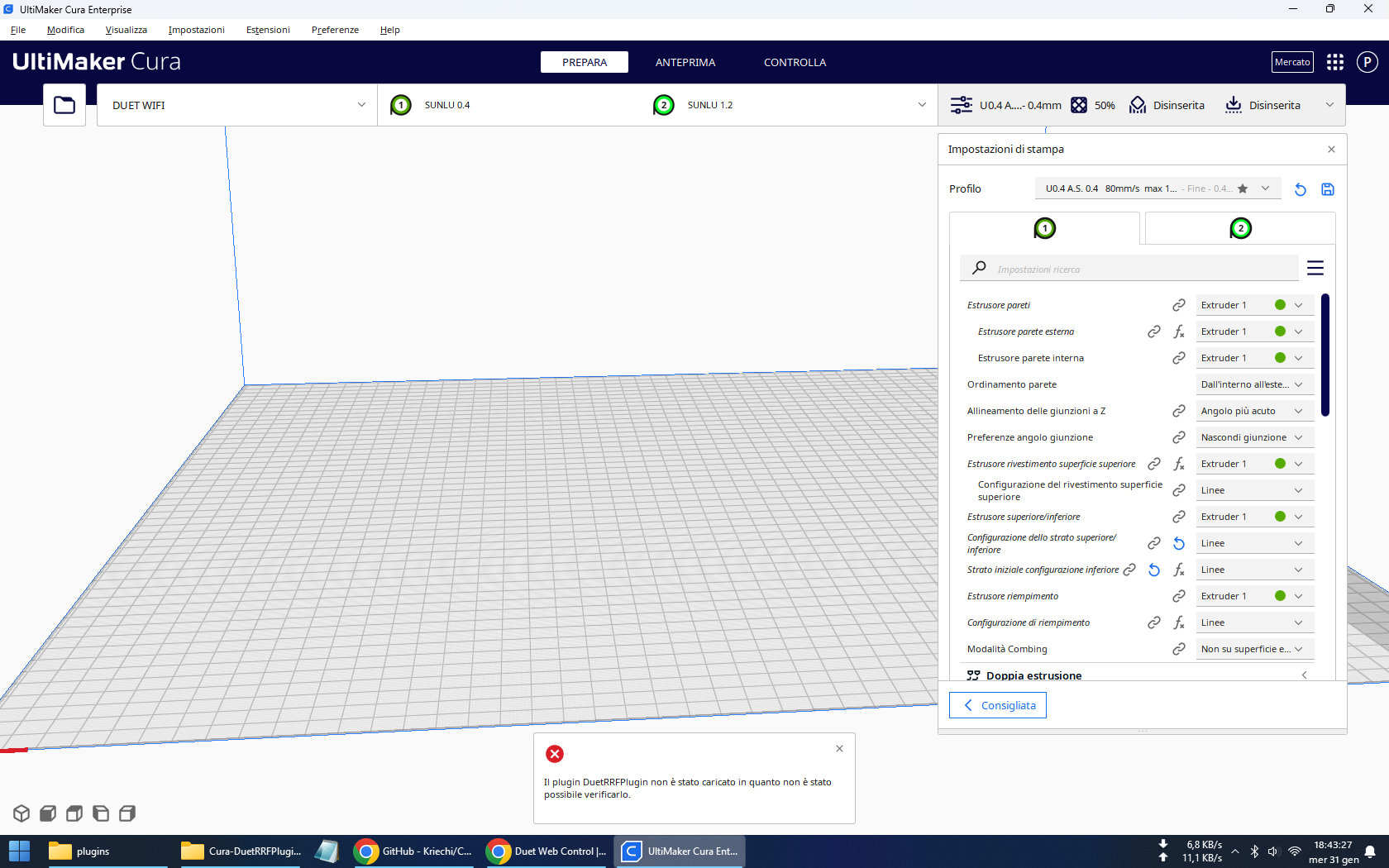Open the File menu
The image size is (1389, 868).
tap(18, 30)
